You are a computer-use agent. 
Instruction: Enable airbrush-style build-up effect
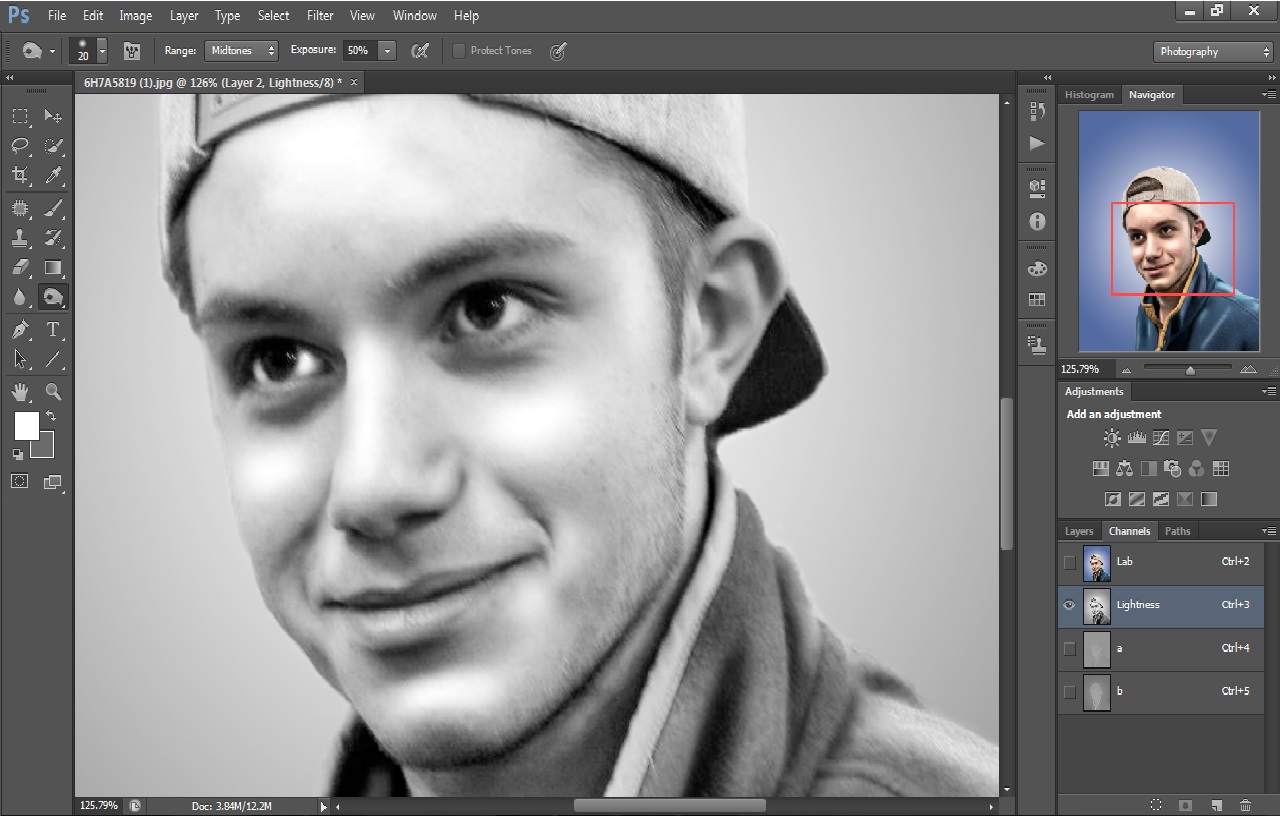(x=421, y=50)
